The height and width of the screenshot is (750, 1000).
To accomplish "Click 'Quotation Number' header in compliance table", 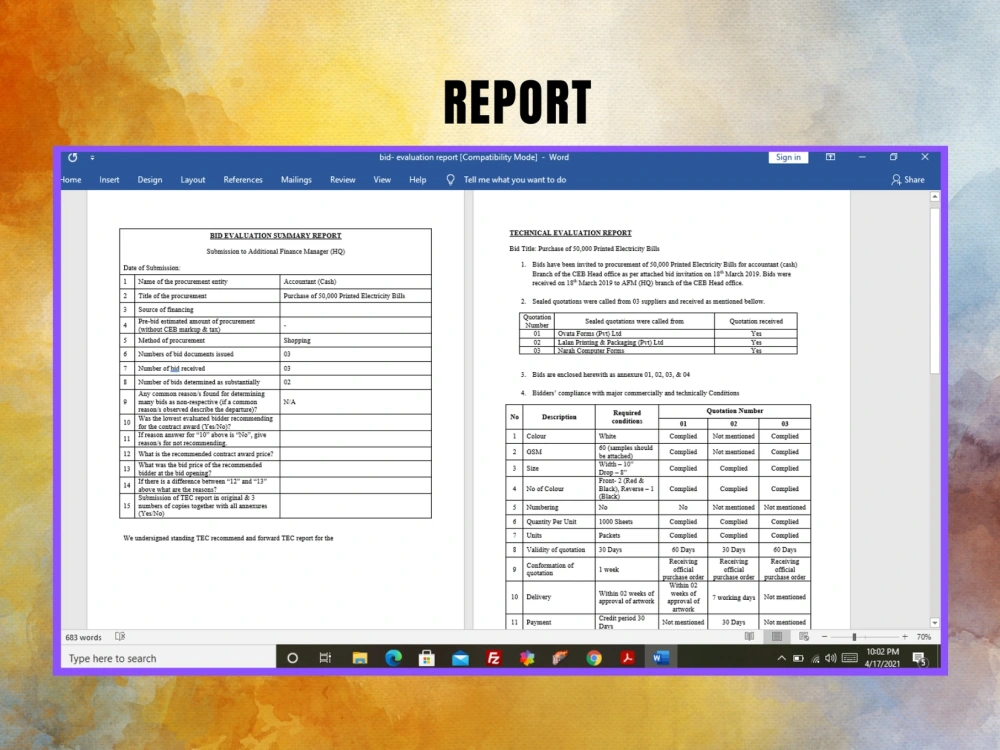I will pyautogui.click(x=735, y=411).
